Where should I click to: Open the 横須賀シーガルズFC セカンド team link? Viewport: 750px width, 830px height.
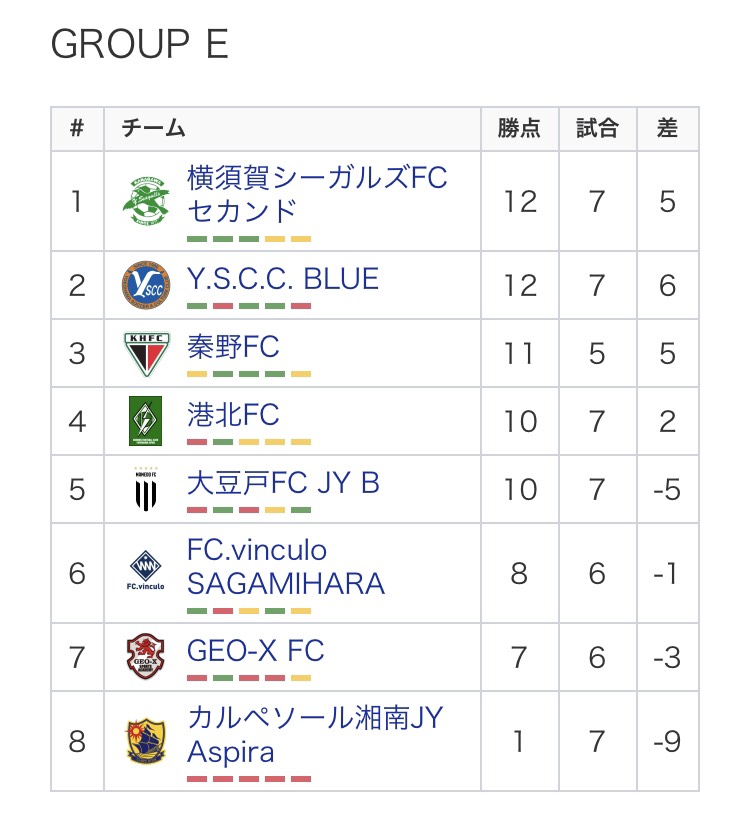317,194
